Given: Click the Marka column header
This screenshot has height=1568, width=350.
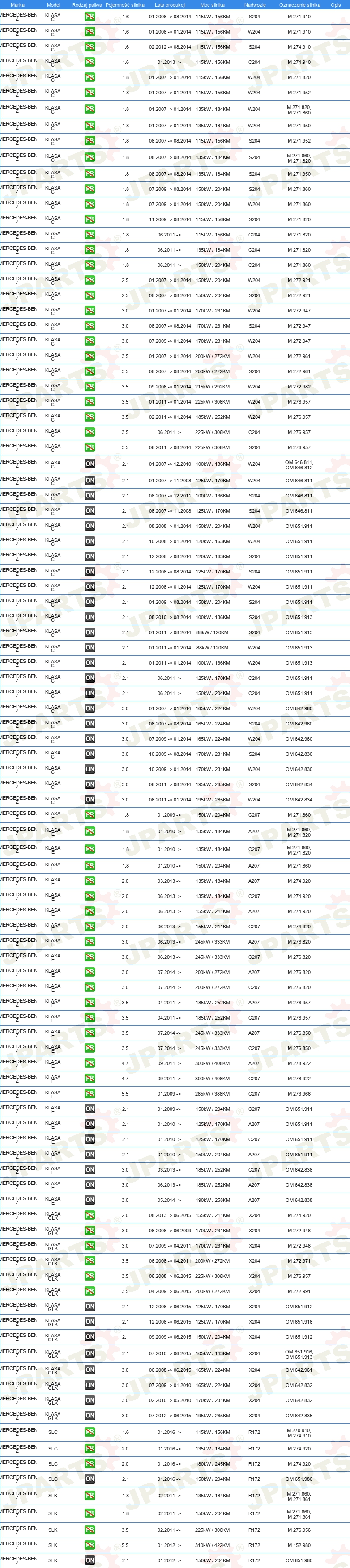Looking at the screenshot, I should pyautogui.click(x=17, y=5).
